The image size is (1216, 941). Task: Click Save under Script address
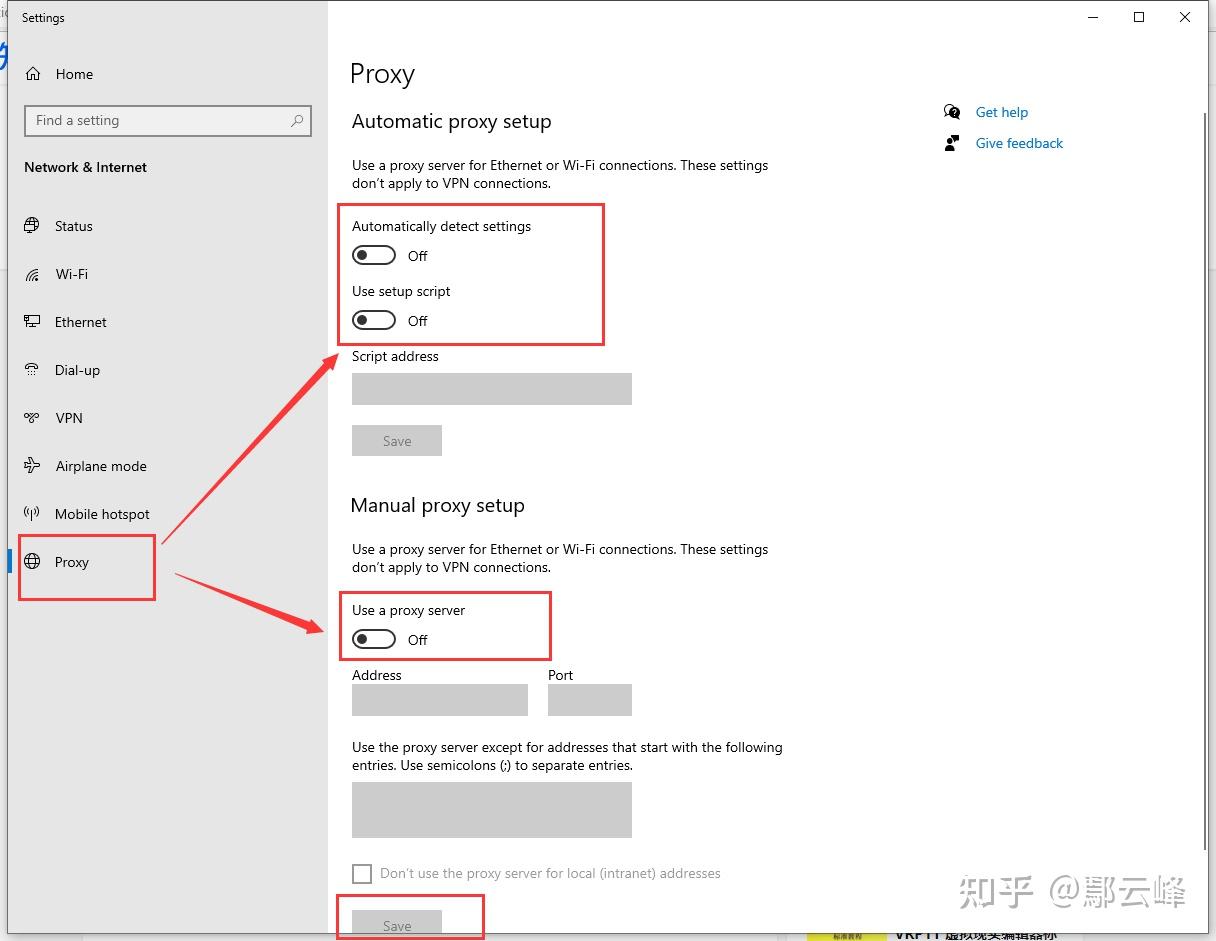[x=397, y=441]
